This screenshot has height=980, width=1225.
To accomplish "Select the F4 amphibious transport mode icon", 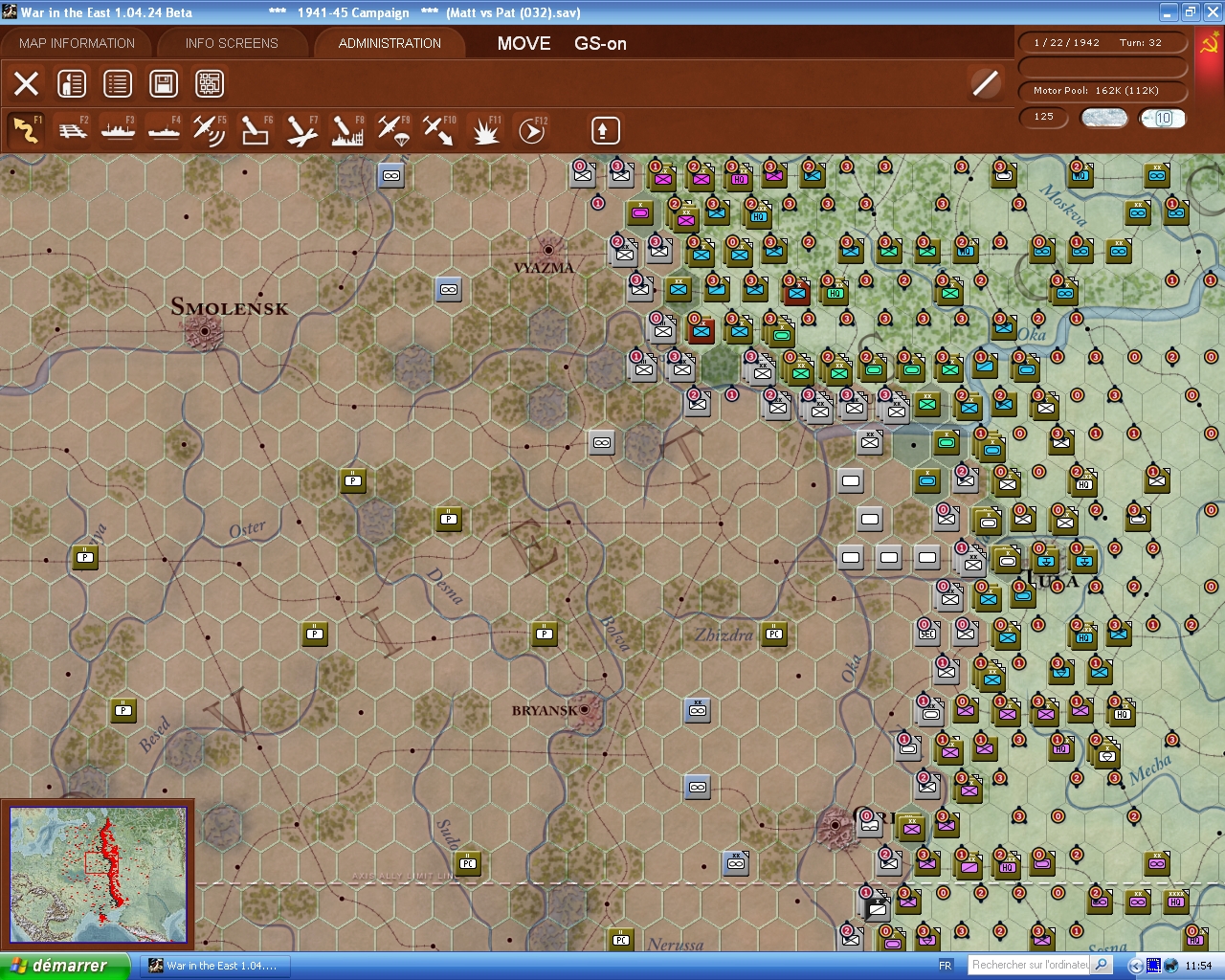I will (x=165, y=130).
